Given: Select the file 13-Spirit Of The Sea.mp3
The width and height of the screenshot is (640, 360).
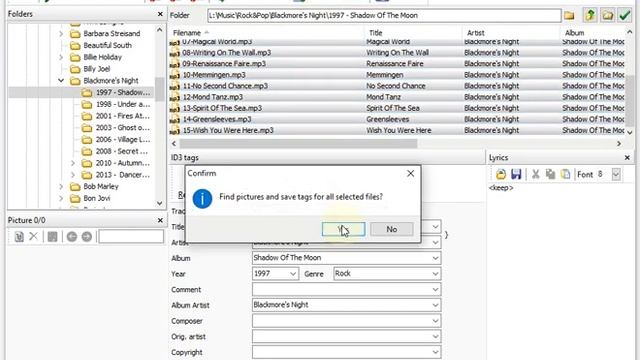Looking at the screenshot, I should pyautogui.click(x=222, y=108).
